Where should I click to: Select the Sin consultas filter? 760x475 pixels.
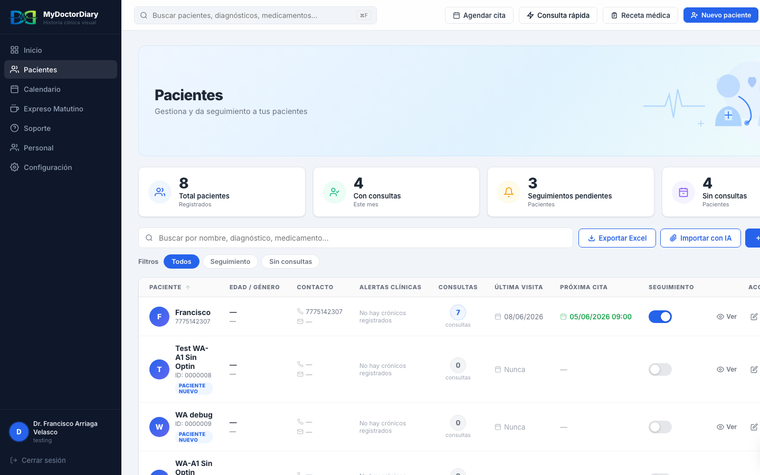coord(290,261)
